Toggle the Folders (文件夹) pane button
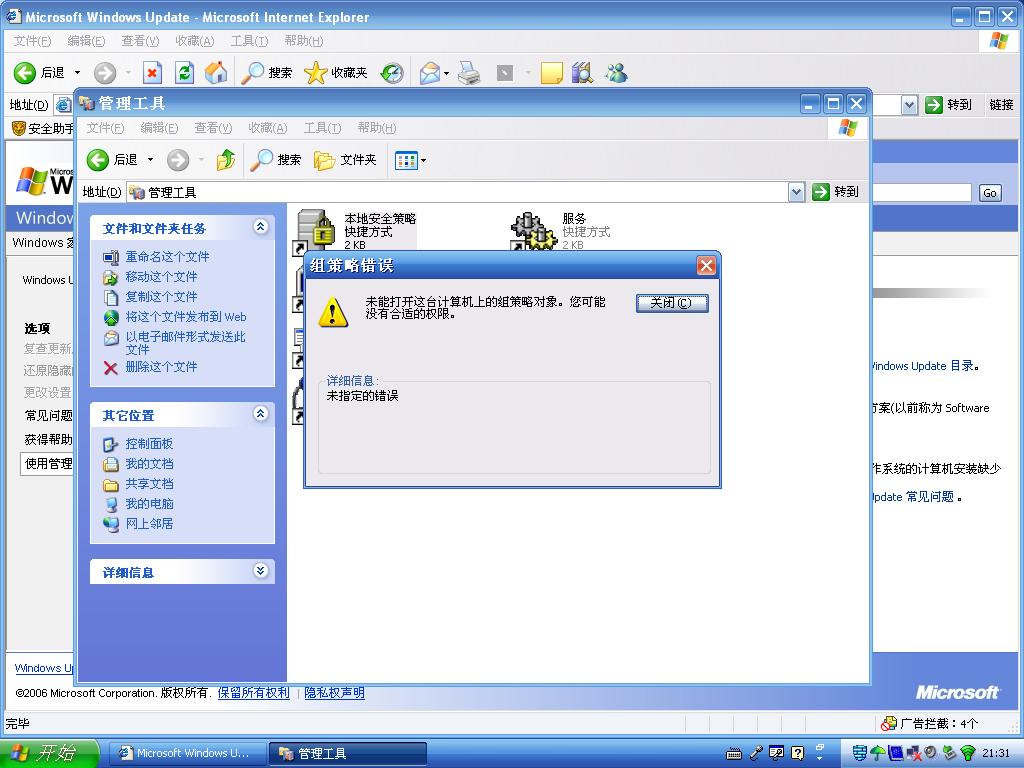The height and width of the screenshot is (768, 1024). click(x=345, y=159)
